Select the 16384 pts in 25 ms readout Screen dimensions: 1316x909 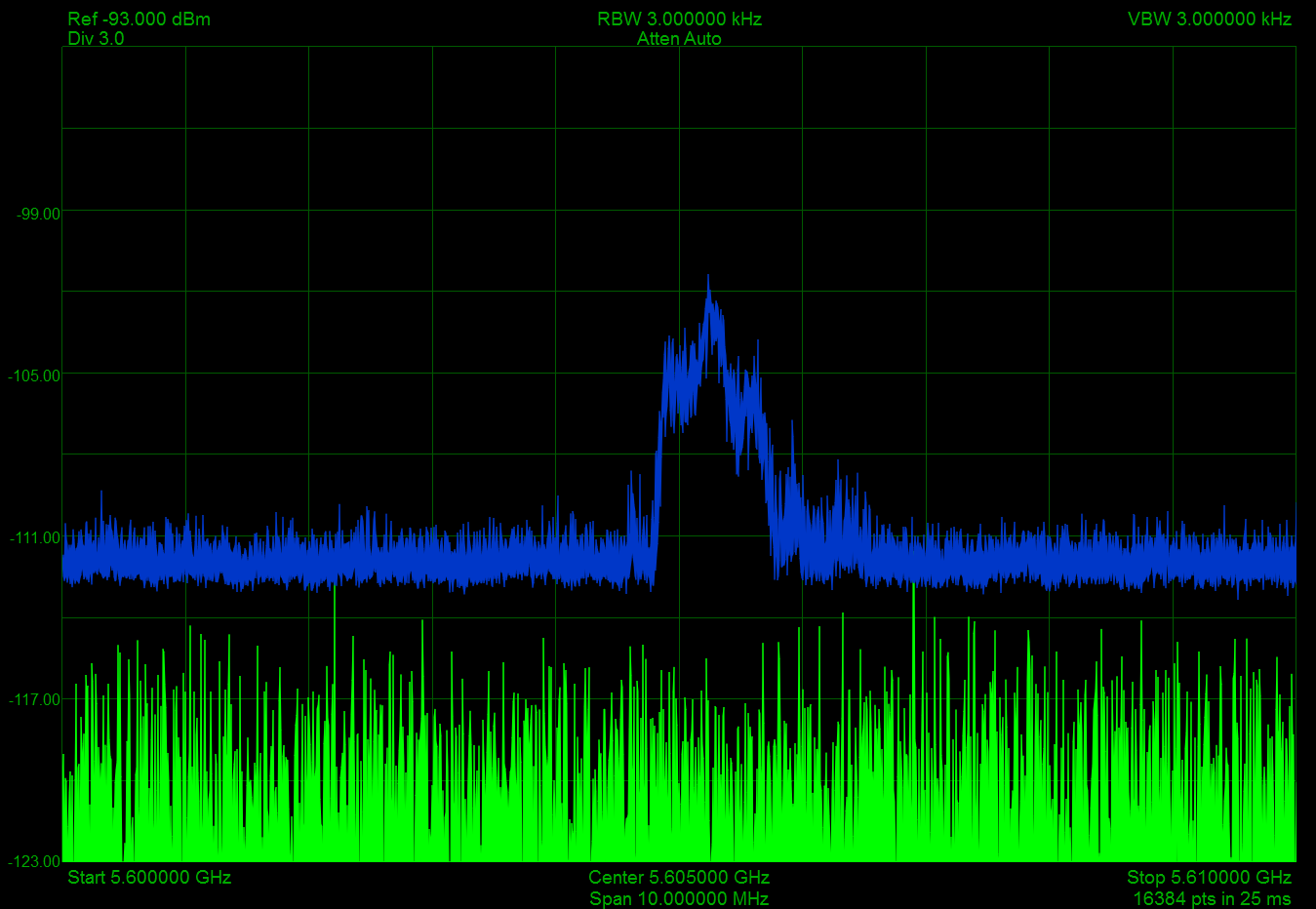point(1212,898)
